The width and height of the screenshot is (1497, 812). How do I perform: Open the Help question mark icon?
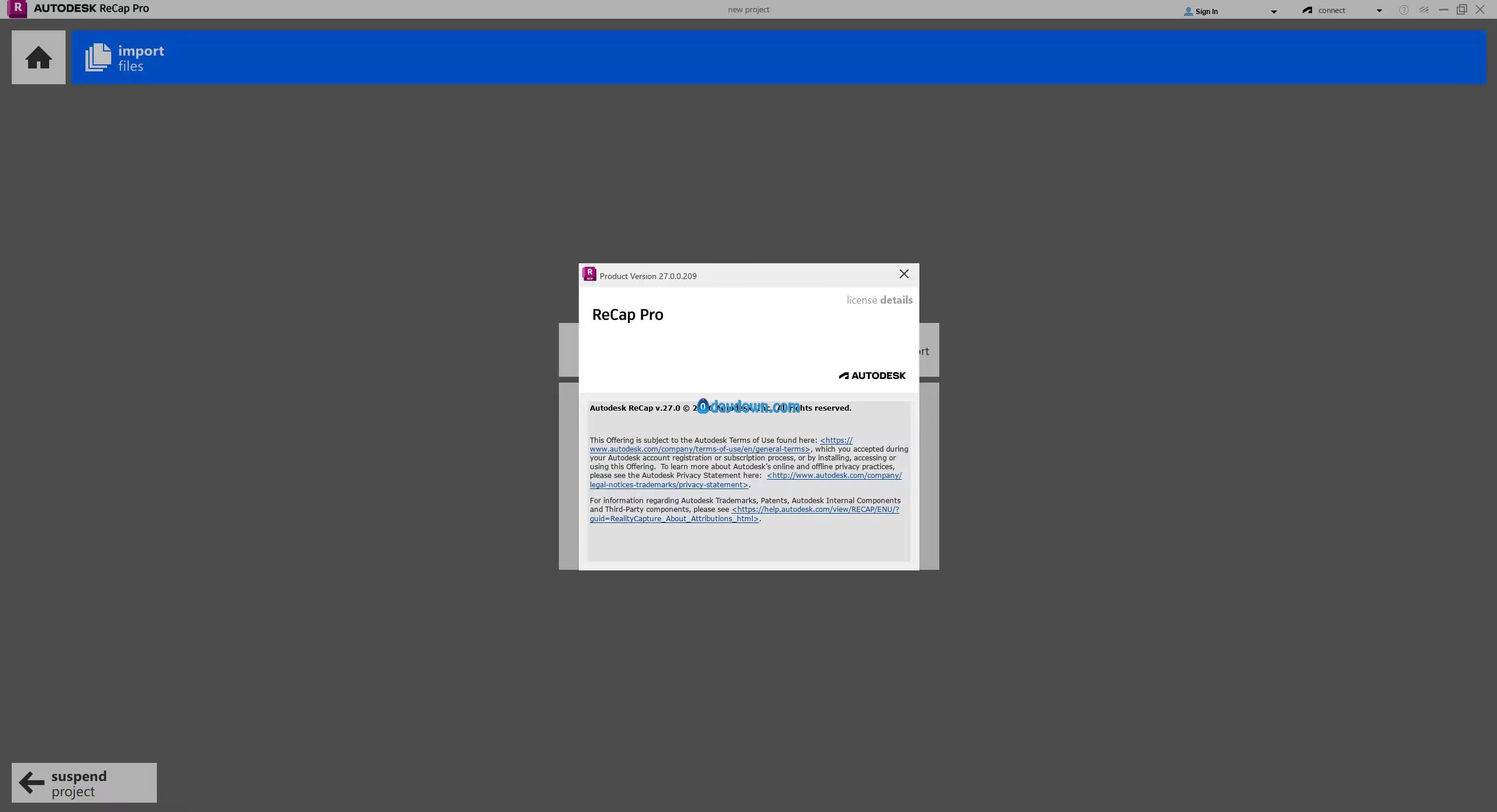coord(1403,10)
